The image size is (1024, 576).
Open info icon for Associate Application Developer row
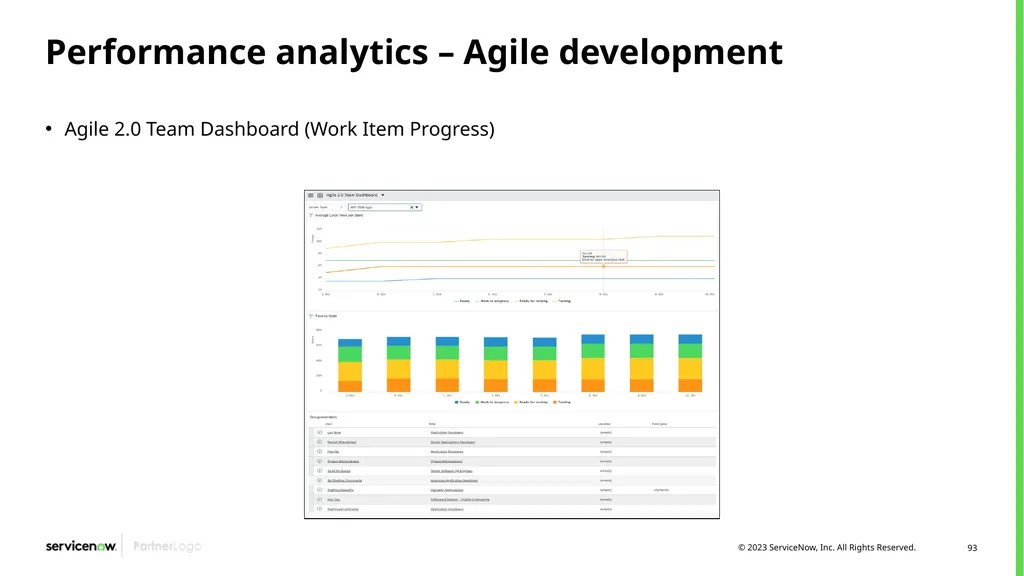pyautogui.click(x=319, y=480)
